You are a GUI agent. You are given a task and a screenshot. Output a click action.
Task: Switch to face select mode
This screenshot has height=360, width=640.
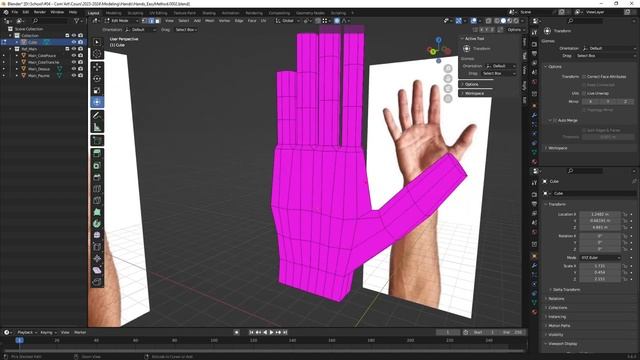coord(158,20)
